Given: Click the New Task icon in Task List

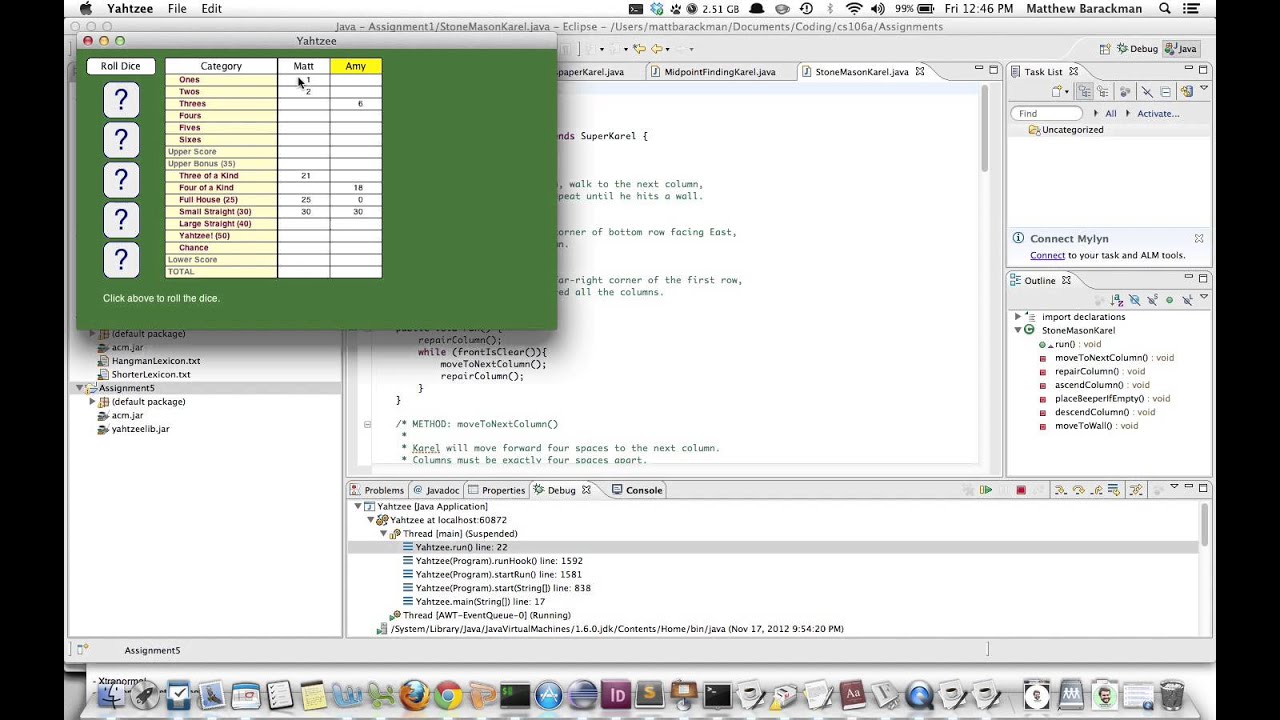Looking at the screenshot, I should [1057, 91].
